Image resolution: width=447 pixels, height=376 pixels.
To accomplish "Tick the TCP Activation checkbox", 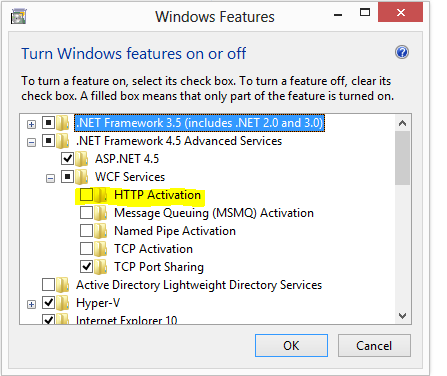I will click(86, 249).
